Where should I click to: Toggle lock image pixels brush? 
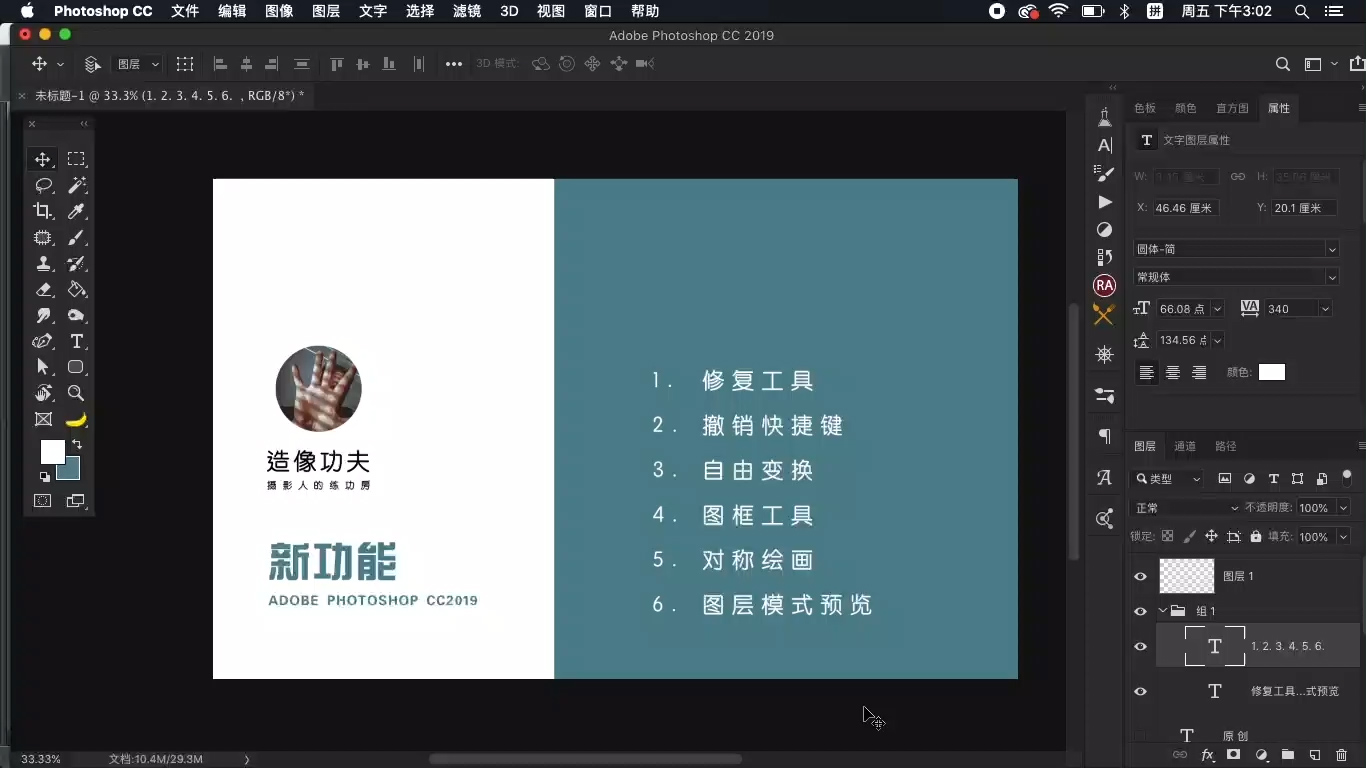click(x=1189, y=536)
